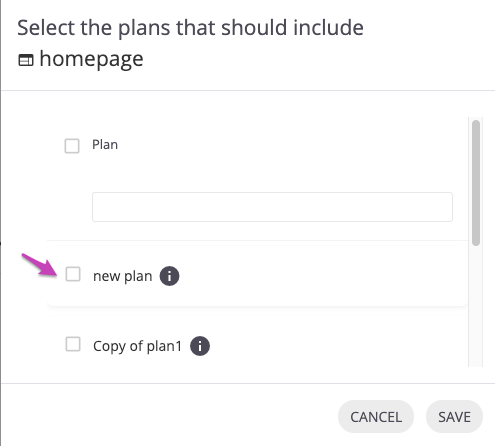
Task: Click empty area of Copy of plan1 row
Action: [x=333, y=346]
